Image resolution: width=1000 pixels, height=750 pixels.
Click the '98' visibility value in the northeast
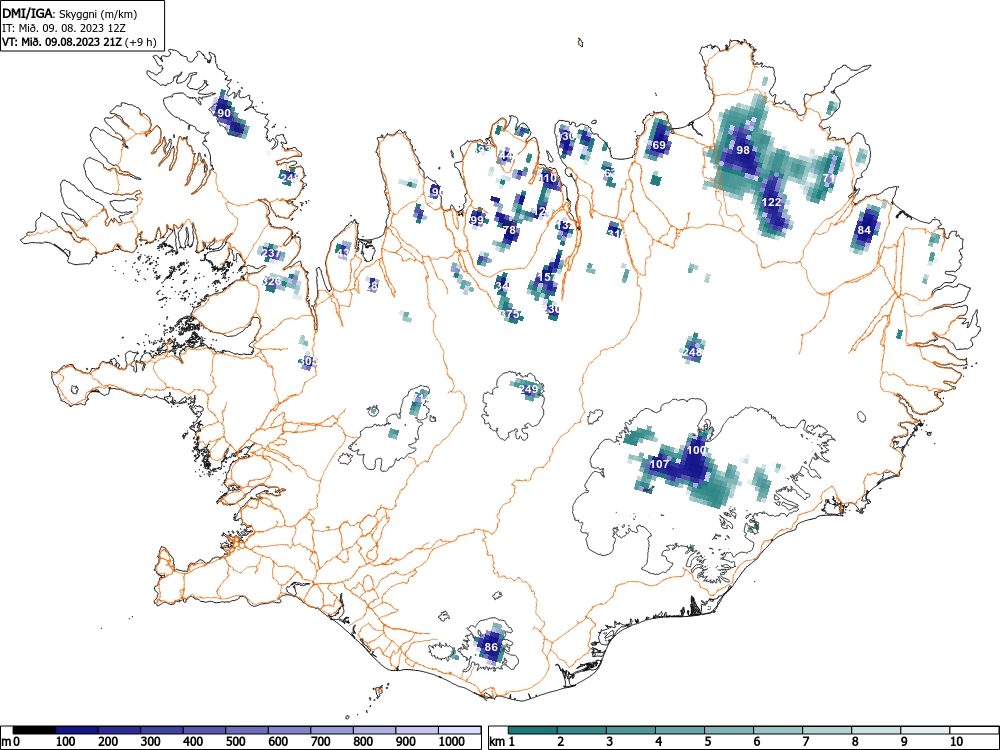pyautogui.click(x=743, y=150)
